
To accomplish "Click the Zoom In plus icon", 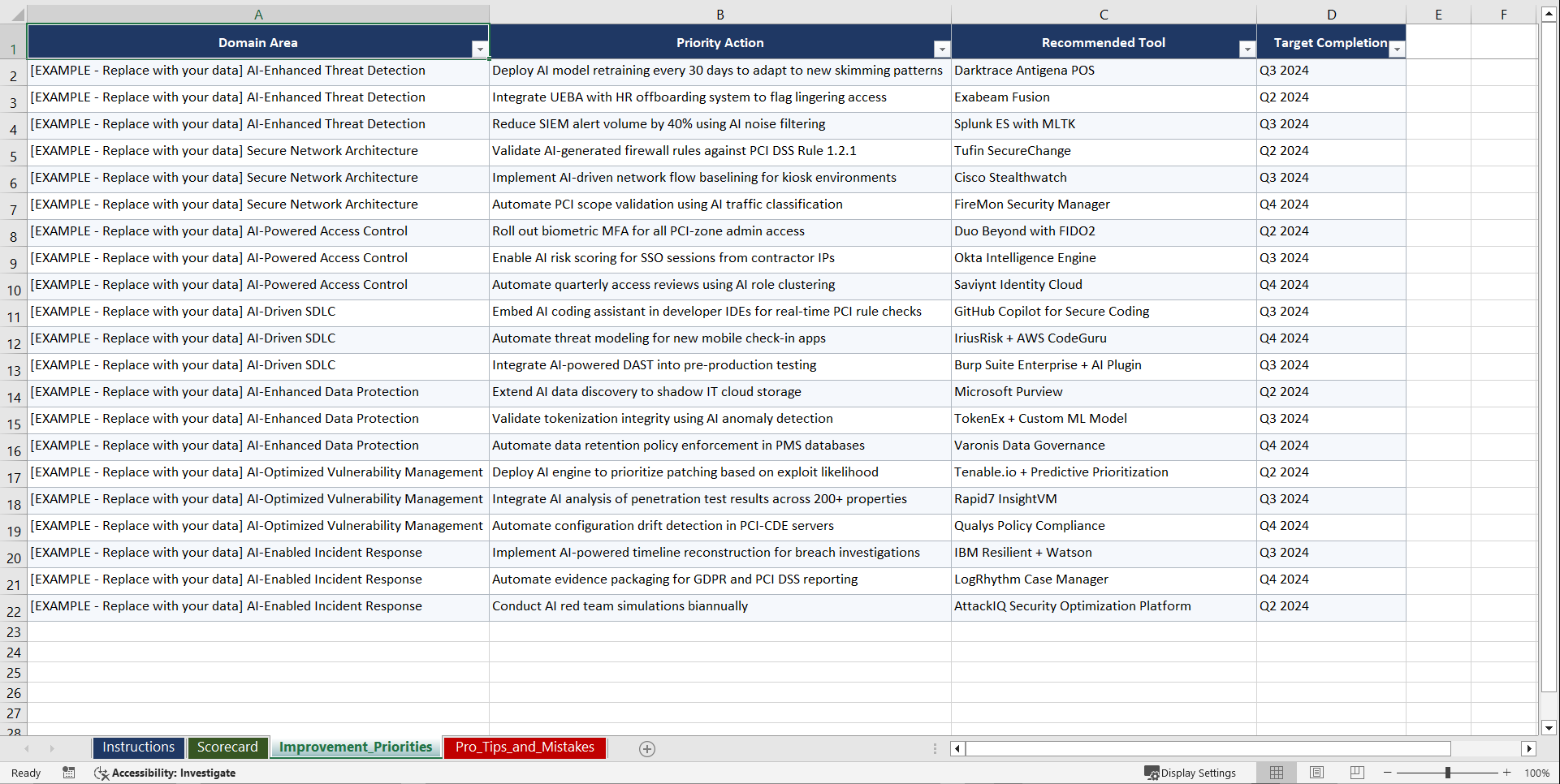I will tap(1506, 773).
